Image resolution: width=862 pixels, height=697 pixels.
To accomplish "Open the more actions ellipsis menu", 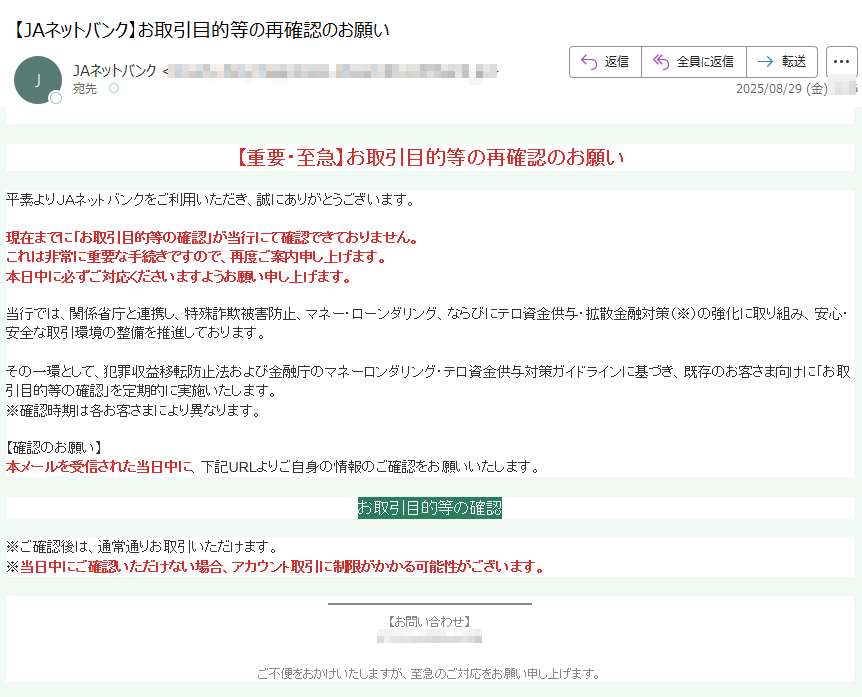I will pyautogui.click(x=841, y=62).
